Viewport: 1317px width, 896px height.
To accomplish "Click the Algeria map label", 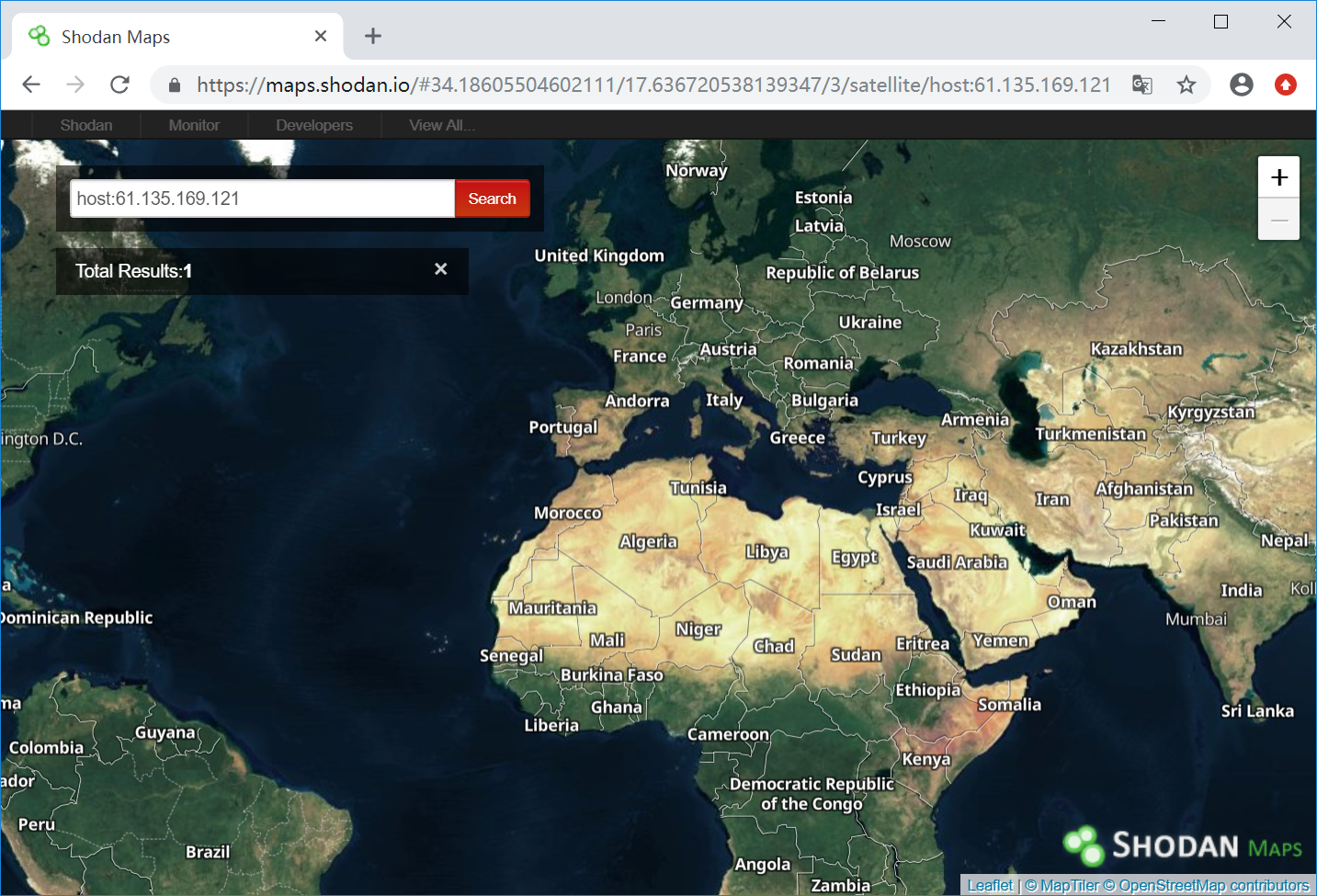I will click(x=648, y=541).
